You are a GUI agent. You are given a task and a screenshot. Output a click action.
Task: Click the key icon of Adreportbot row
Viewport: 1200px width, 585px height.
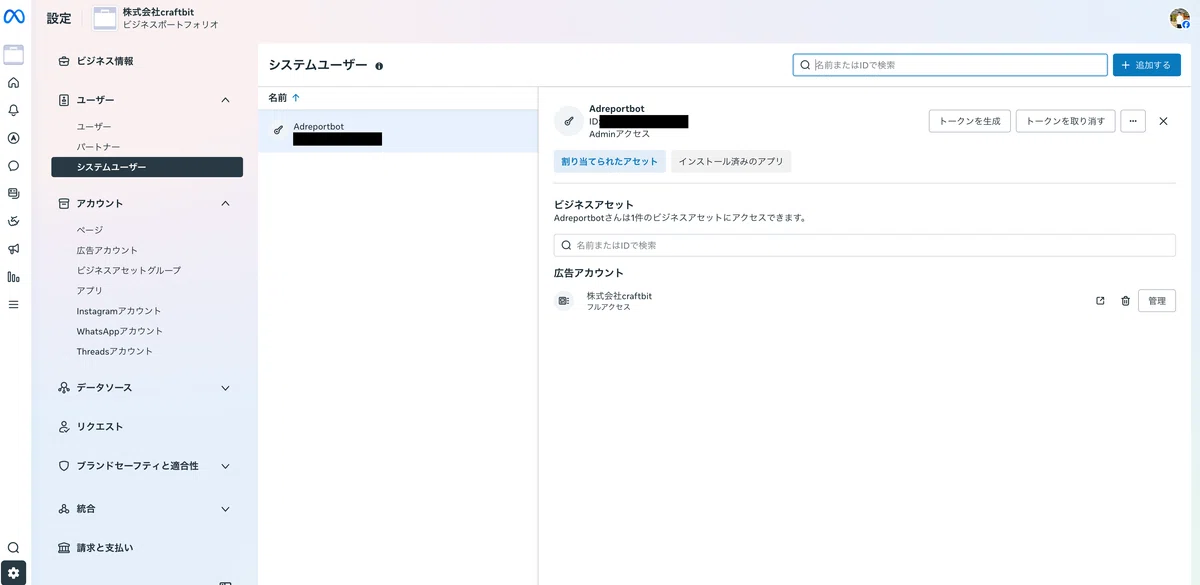click(x=278, y=130)
